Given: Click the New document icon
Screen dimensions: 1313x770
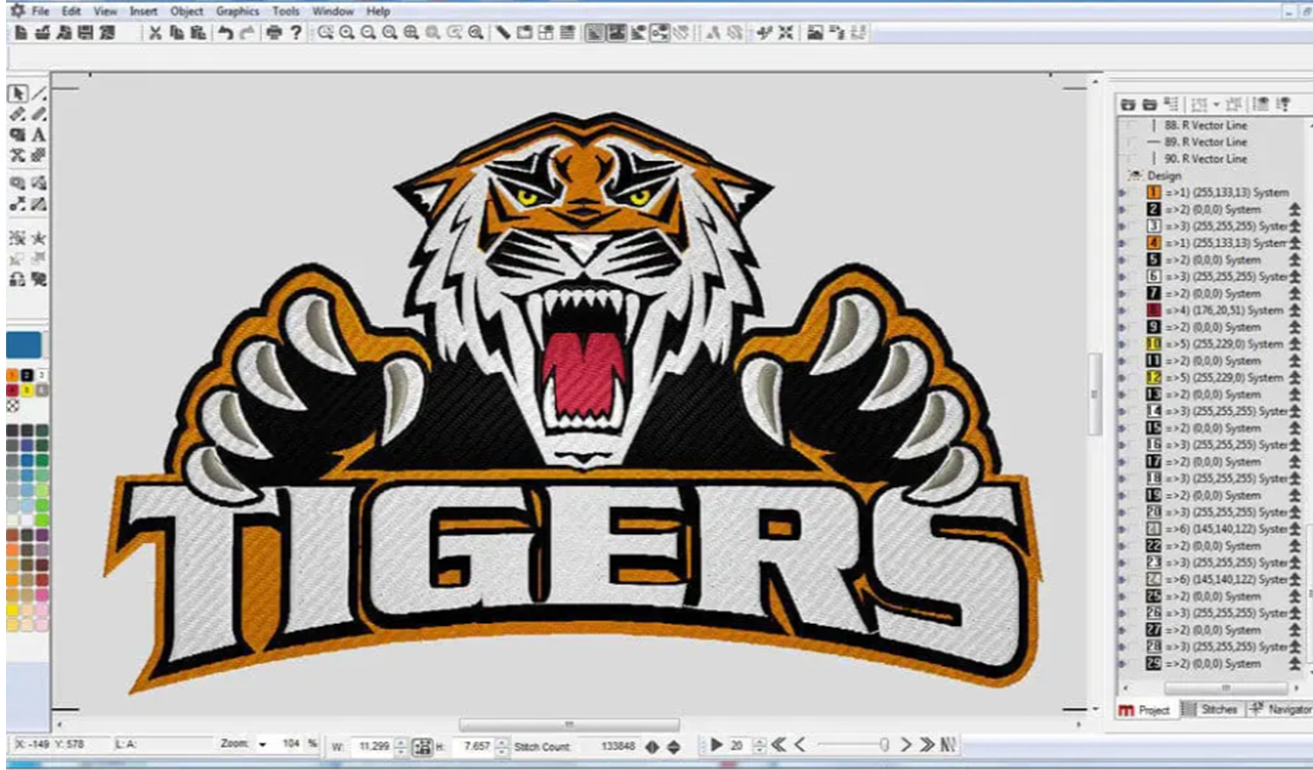Looking at the screenshot, I should point(21,33).
